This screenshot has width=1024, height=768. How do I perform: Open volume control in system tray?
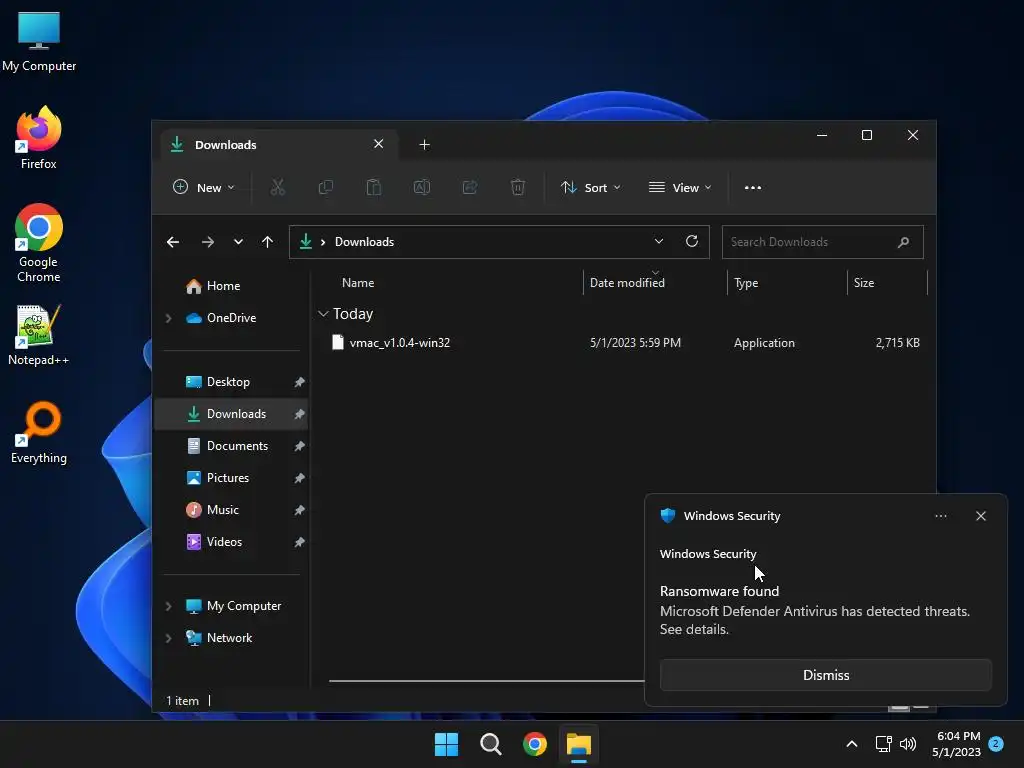908,744
